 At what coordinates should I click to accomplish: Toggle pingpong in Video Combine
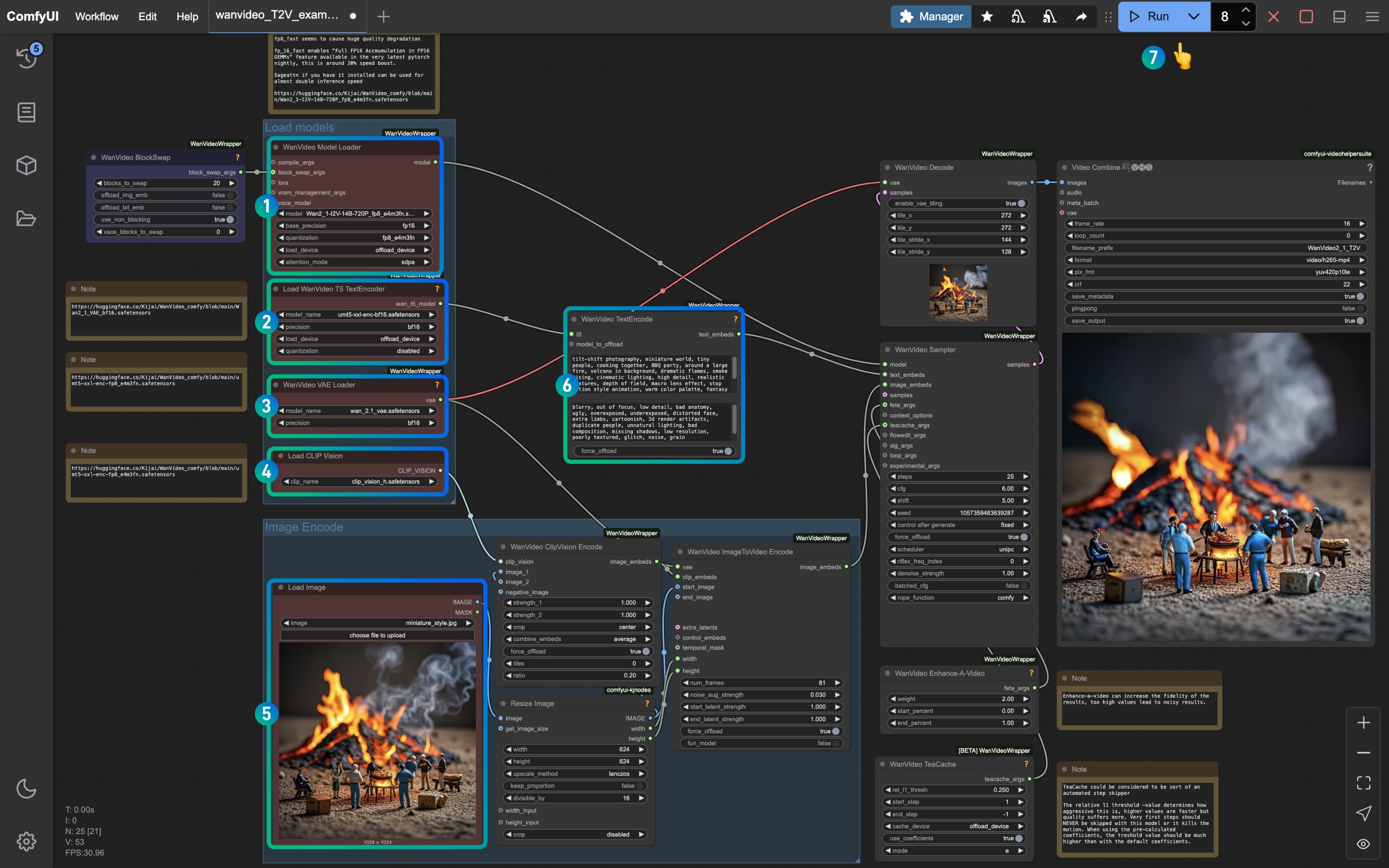[x=1216, y=309]
